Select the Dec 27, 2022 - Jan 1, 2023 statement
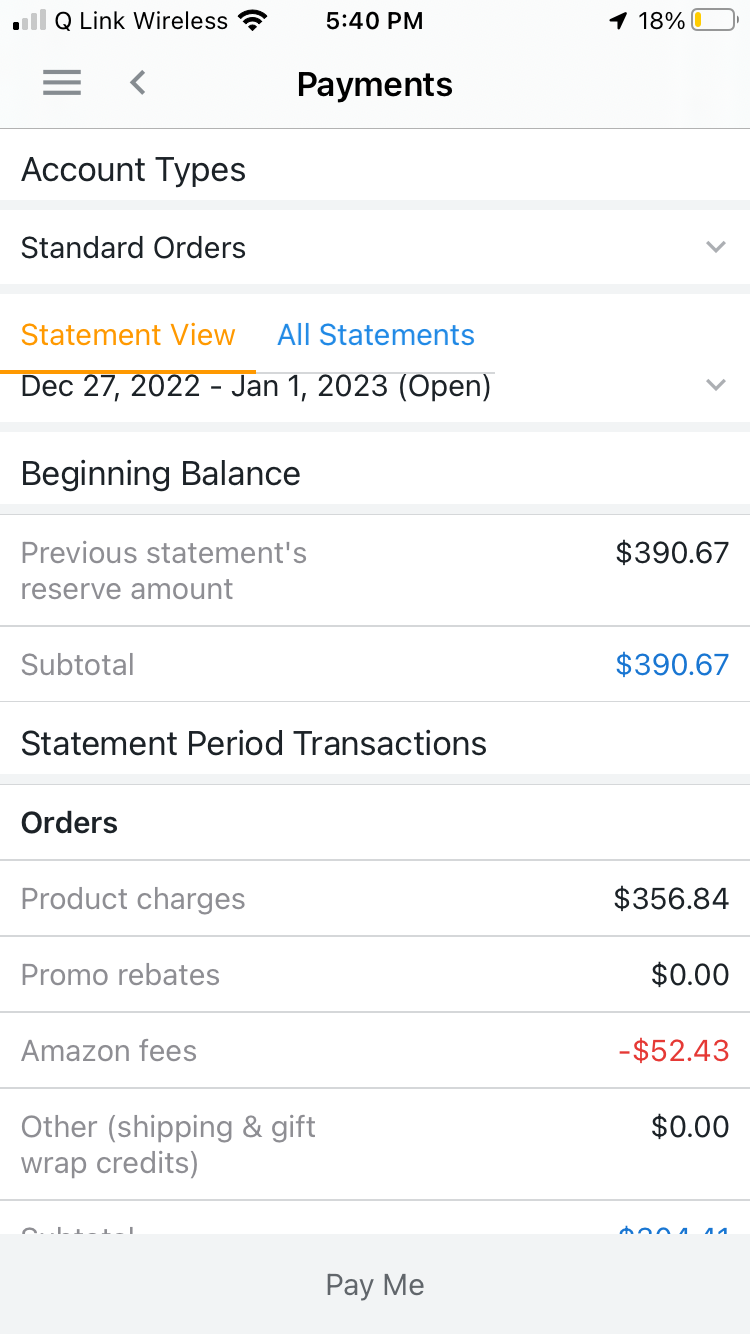The height and width of the screenshot is (1334, 750). pyautogui.click(x=256, y=386)
